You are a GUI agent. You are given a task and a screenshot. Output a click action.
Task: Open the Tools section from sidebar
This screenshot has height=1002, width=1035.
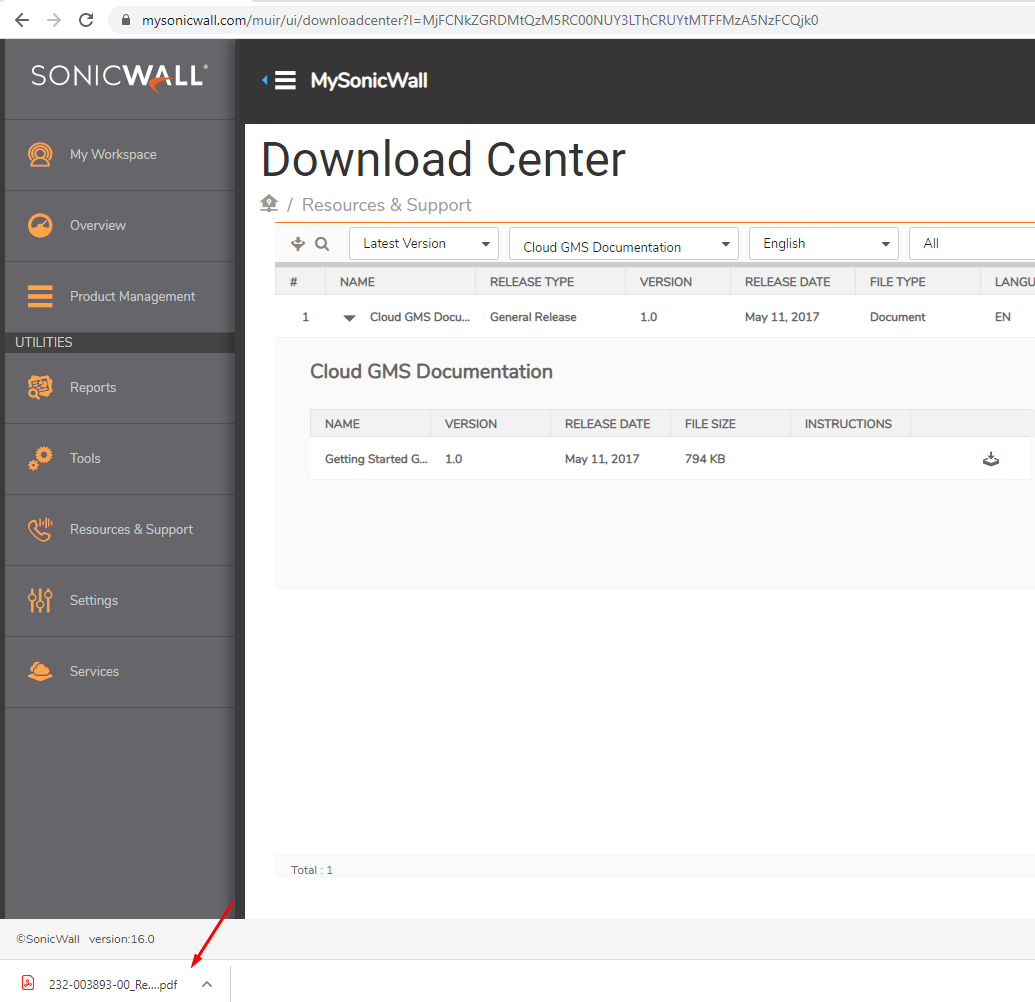[x=84, y=458]
